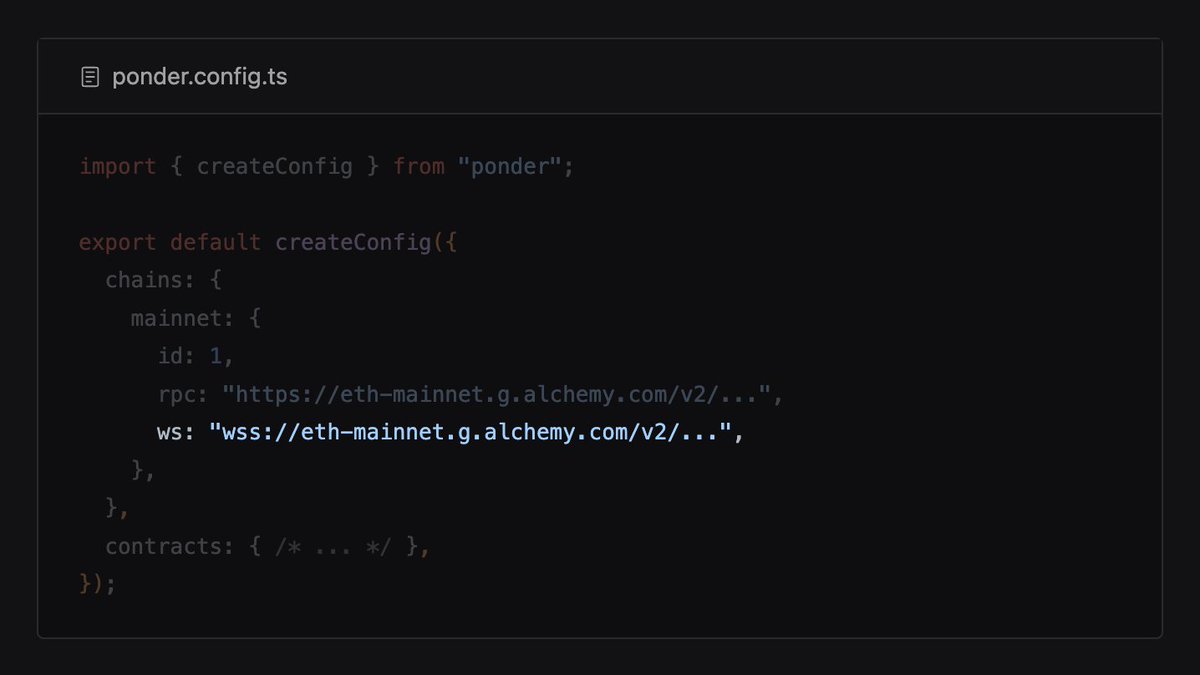Click the contracts: { /* ... */ } line
The width and height of the screenshot is (1200, 675).
tap(267, 547)
